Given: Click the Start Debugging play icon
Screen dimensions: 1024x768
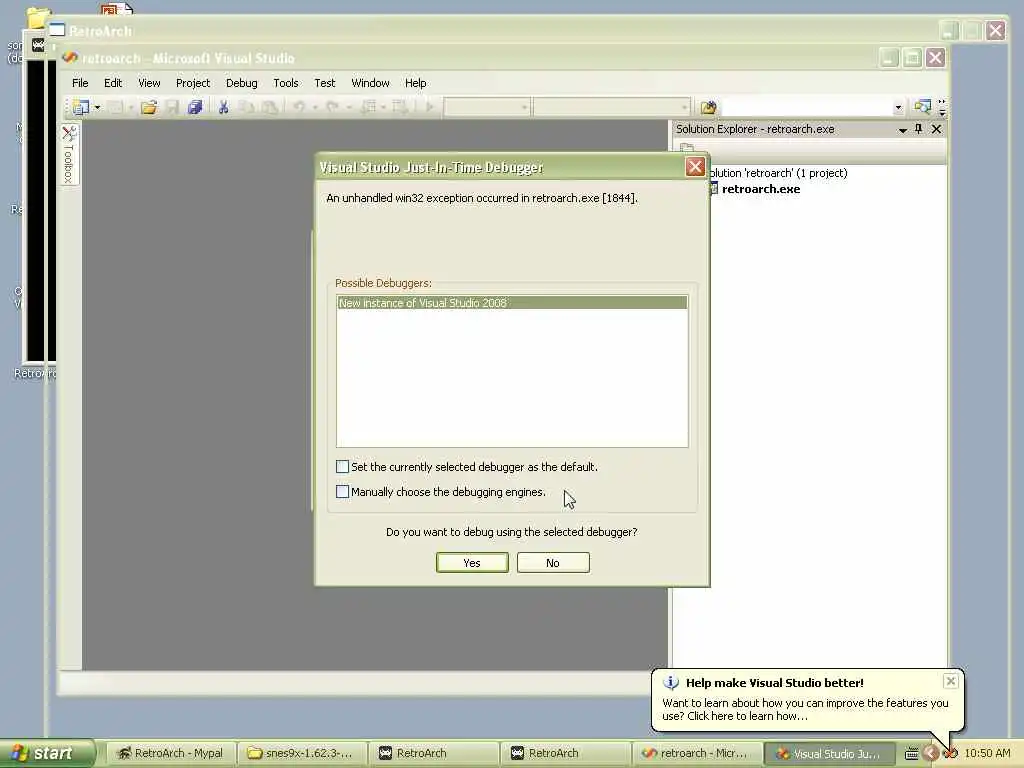Looking at the screenshot, I should [x=429, y=106].
